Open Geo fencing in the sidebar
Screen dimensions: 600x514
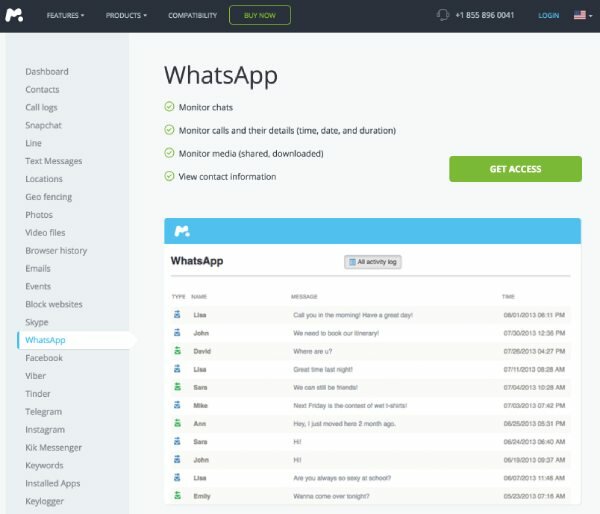[x=49, y=197]
